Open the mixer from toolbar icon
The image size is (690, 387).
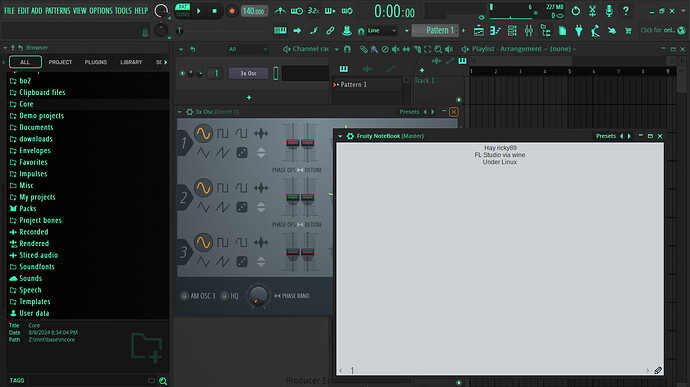click(x=529, y=30)
